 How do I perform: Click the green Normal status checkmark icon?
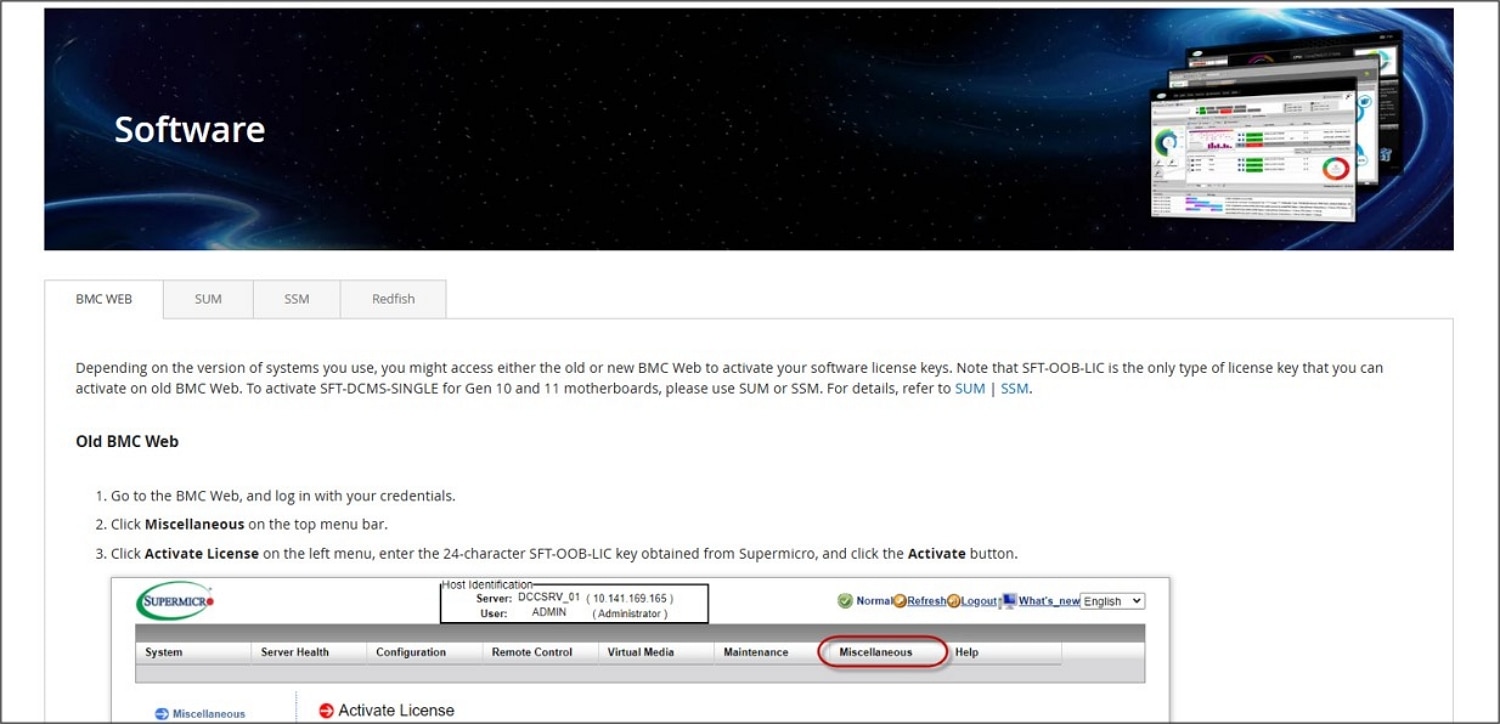point(845,601)
